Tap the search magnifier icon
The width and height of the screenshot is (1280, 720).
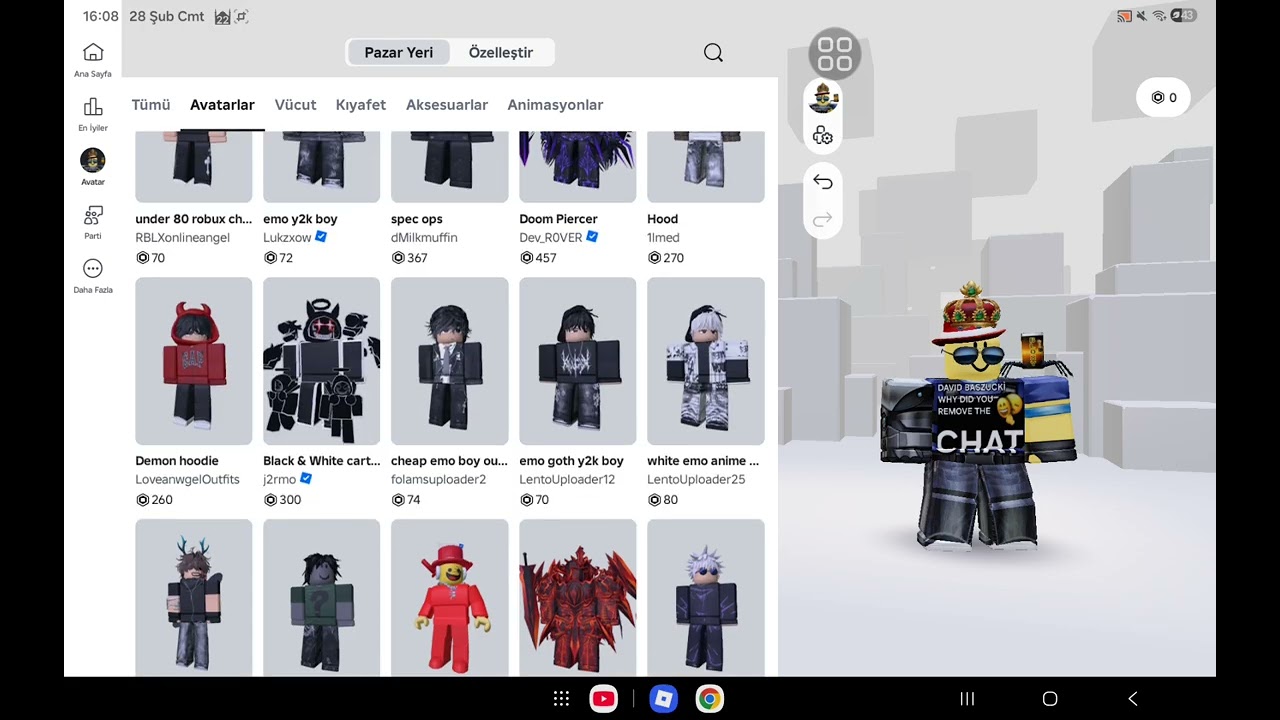[713, 53]
